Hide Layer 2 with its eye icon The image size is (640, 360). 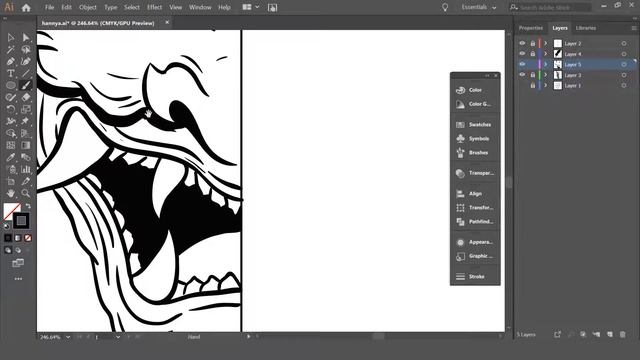tap(522, 43)
